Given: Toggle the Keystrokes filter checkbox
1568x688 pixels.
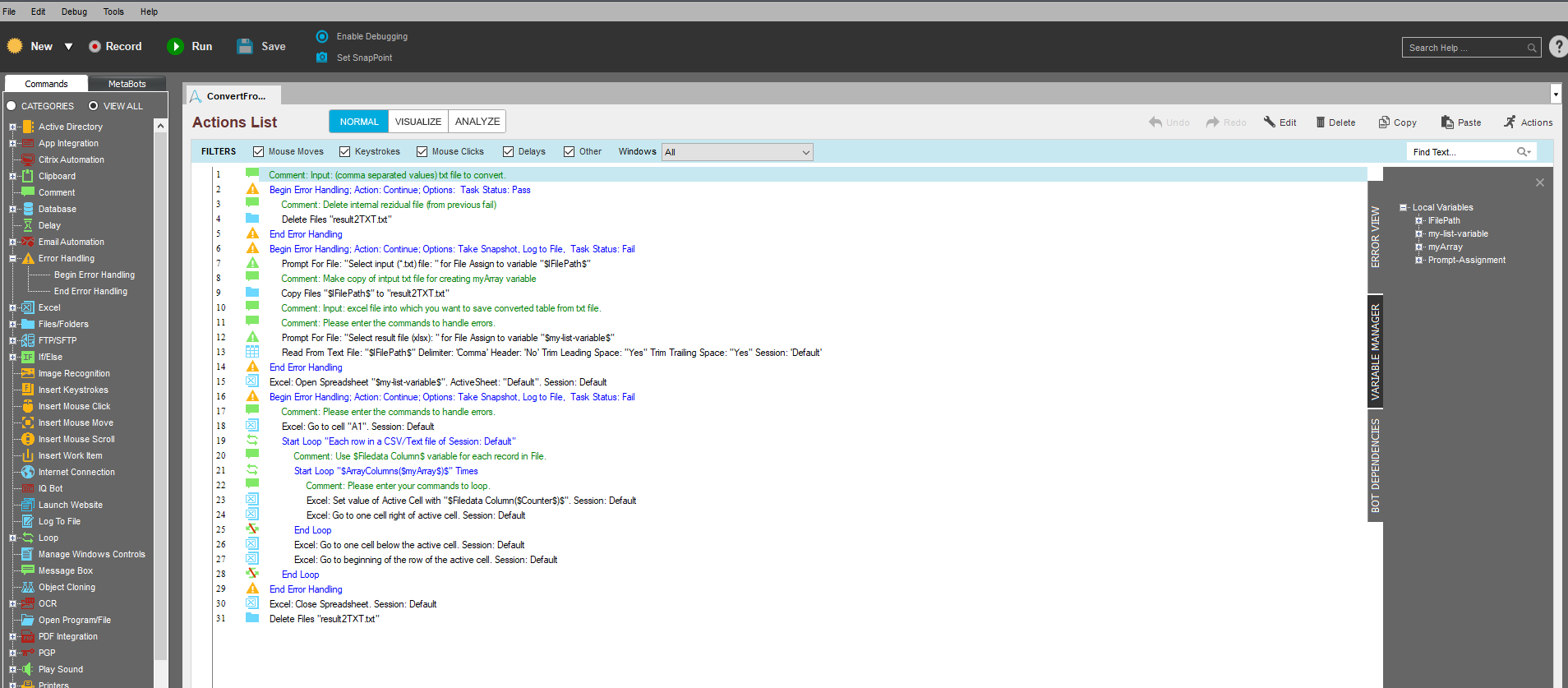Looking at the screenshot, I should [345, 152].
